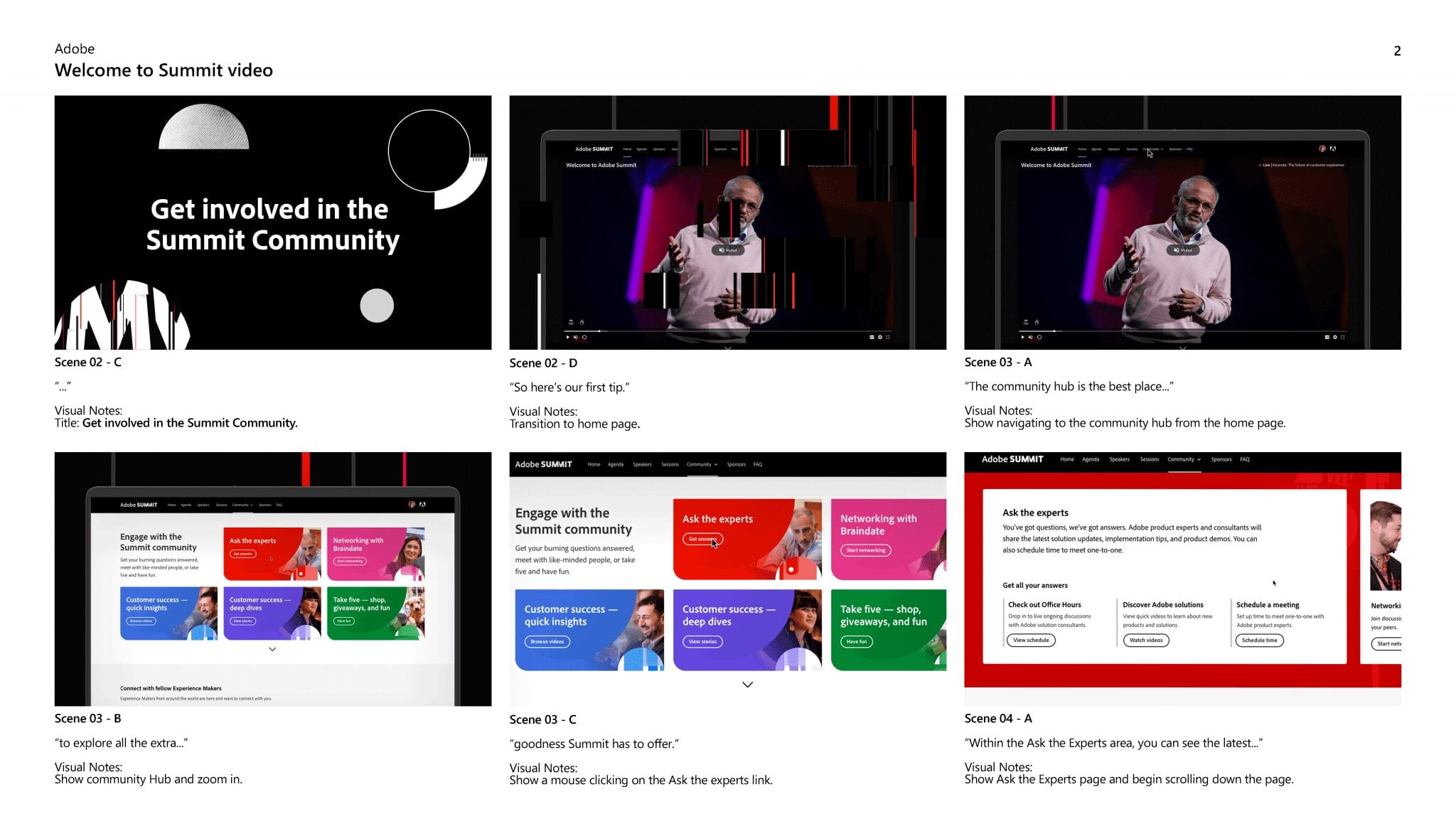Viewport: 1456px width, 819px height.
Task: Click the Live Keynote label in Scene 03-A
Action: click(1301, 165)
